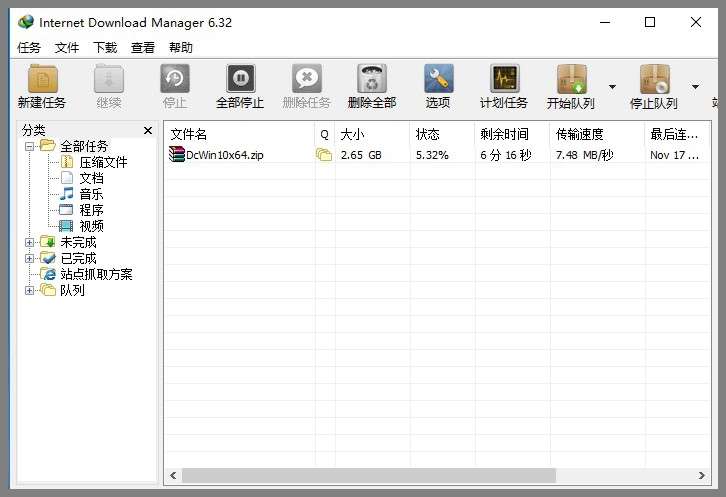Open the 停止队列 dropdown arrow
The height and width of the screenshot is (497, 726).
pyautogui.click(x=695, y=87)
